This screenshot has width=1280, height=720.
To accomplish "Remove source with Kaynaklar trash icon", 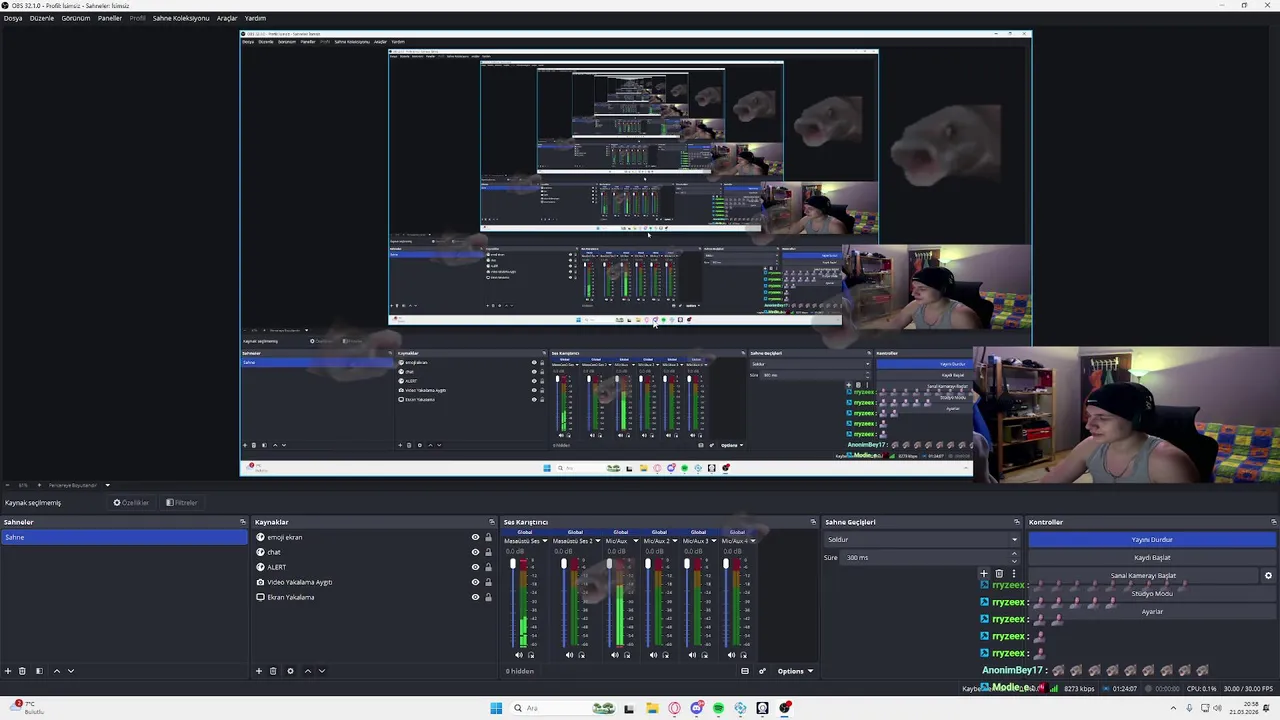I will click(273, 671).
